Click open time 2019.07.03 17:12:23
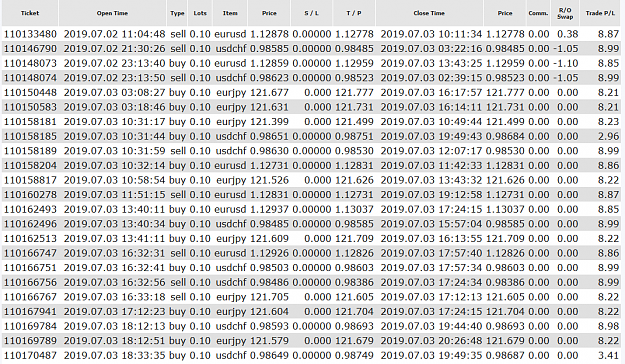Screen dimensions: 625x364 114,311
